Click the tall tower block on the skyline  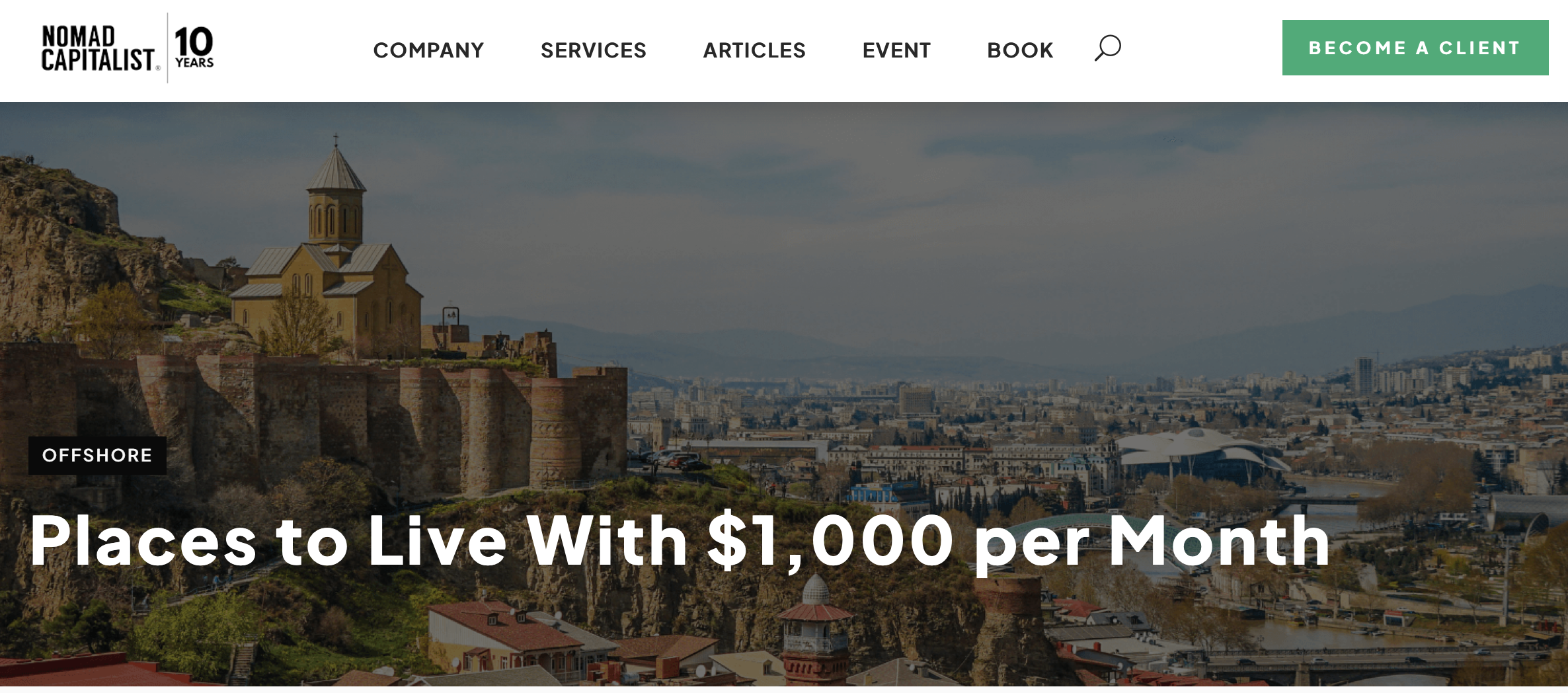click(1364, 376)
